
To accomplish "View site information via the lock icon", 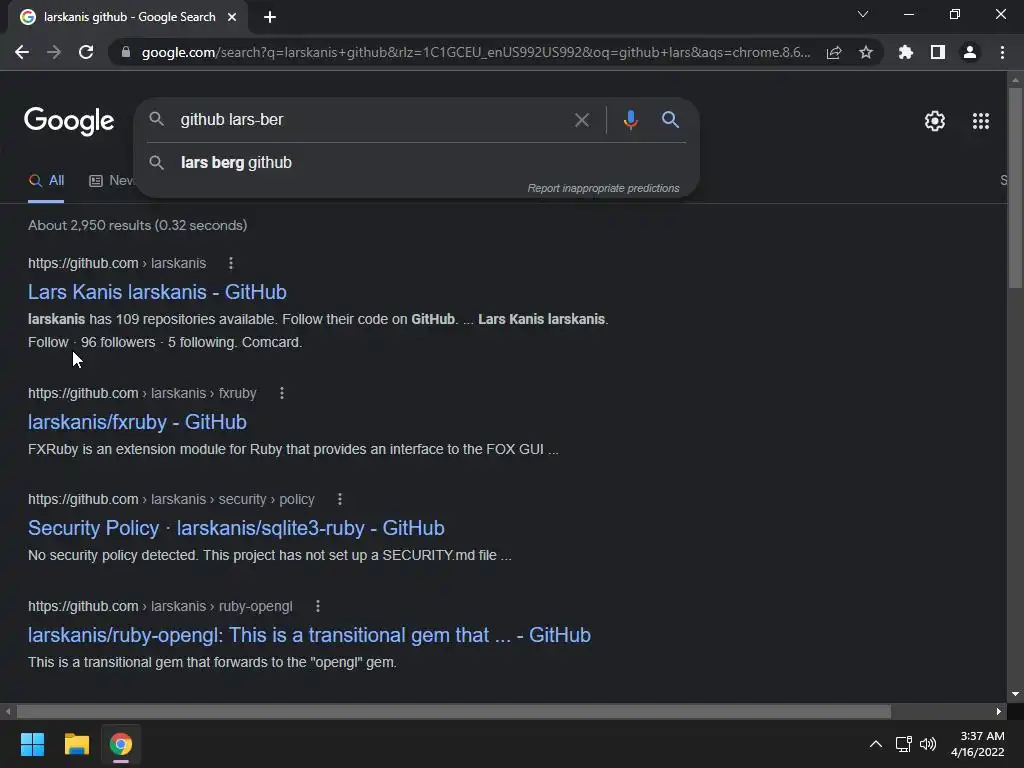I will 126,52.
